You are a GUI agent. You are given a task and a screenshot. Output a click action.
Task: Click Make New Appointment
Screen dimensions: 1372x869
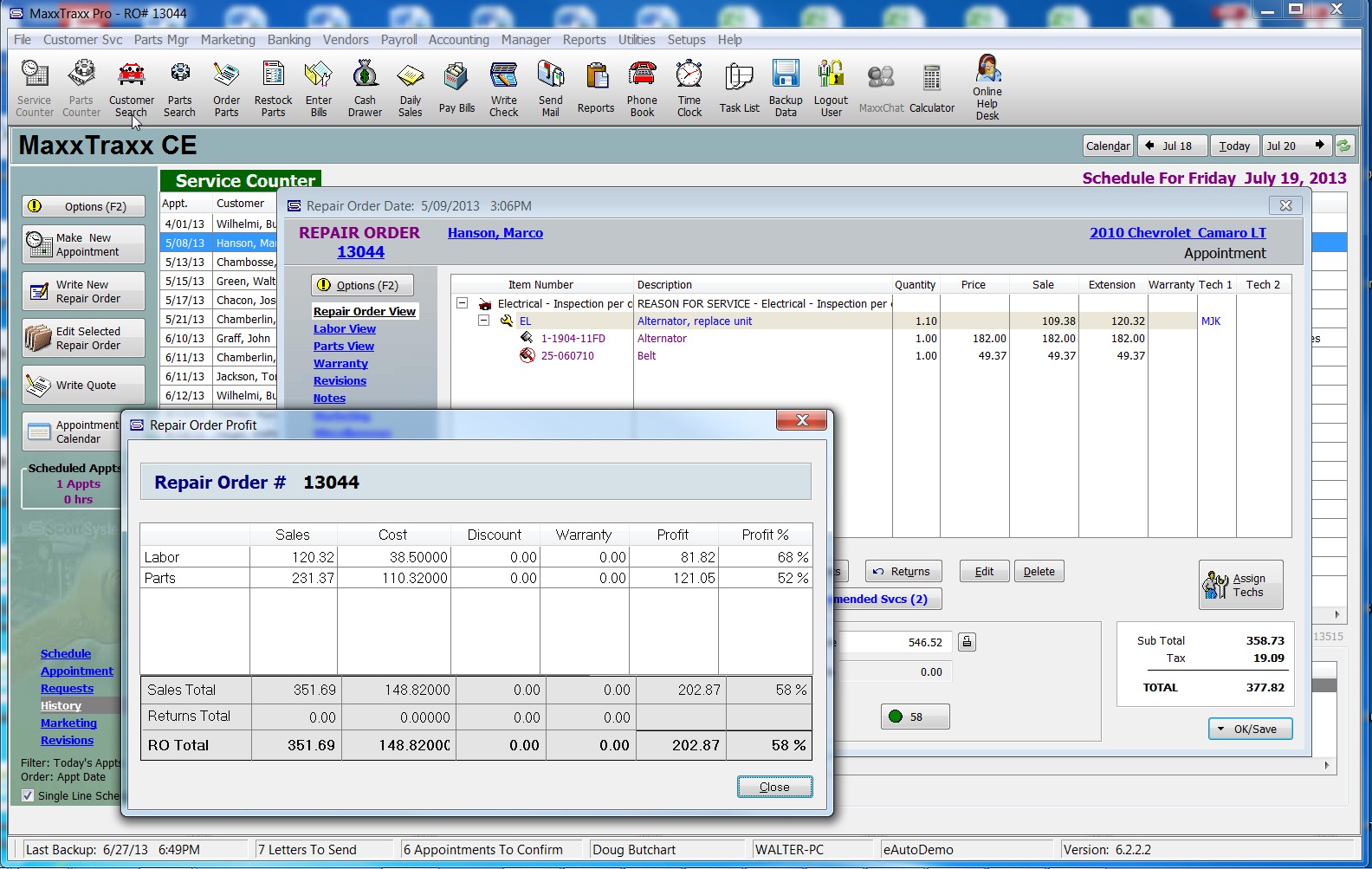coord(84,244)
